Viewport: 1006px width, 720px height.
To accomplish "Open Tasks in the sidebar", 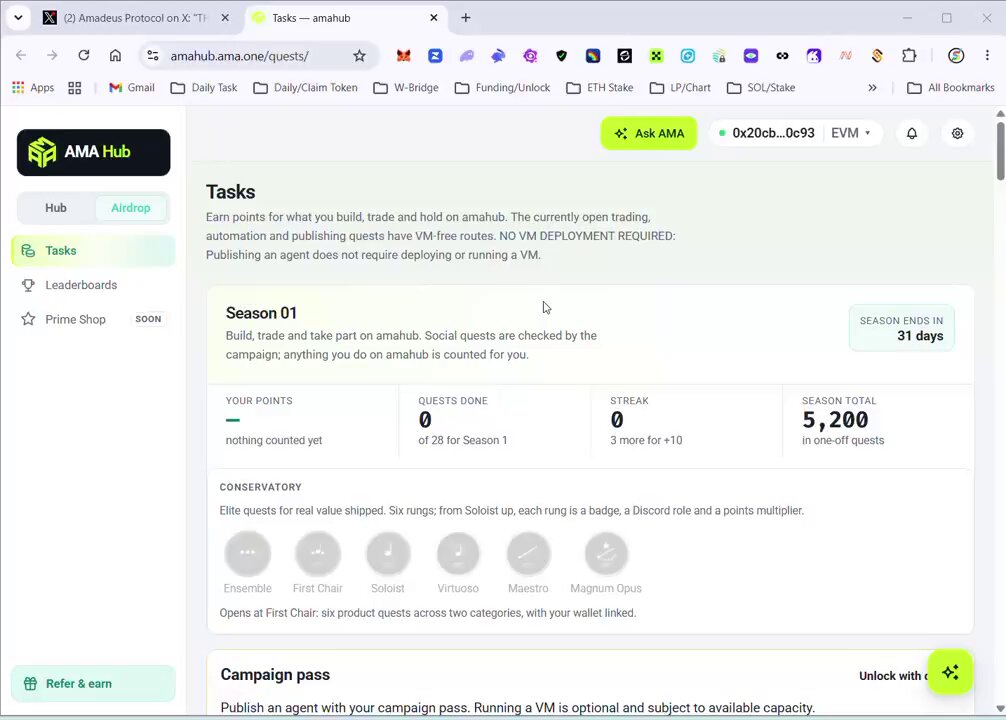I will coord(94,251).
